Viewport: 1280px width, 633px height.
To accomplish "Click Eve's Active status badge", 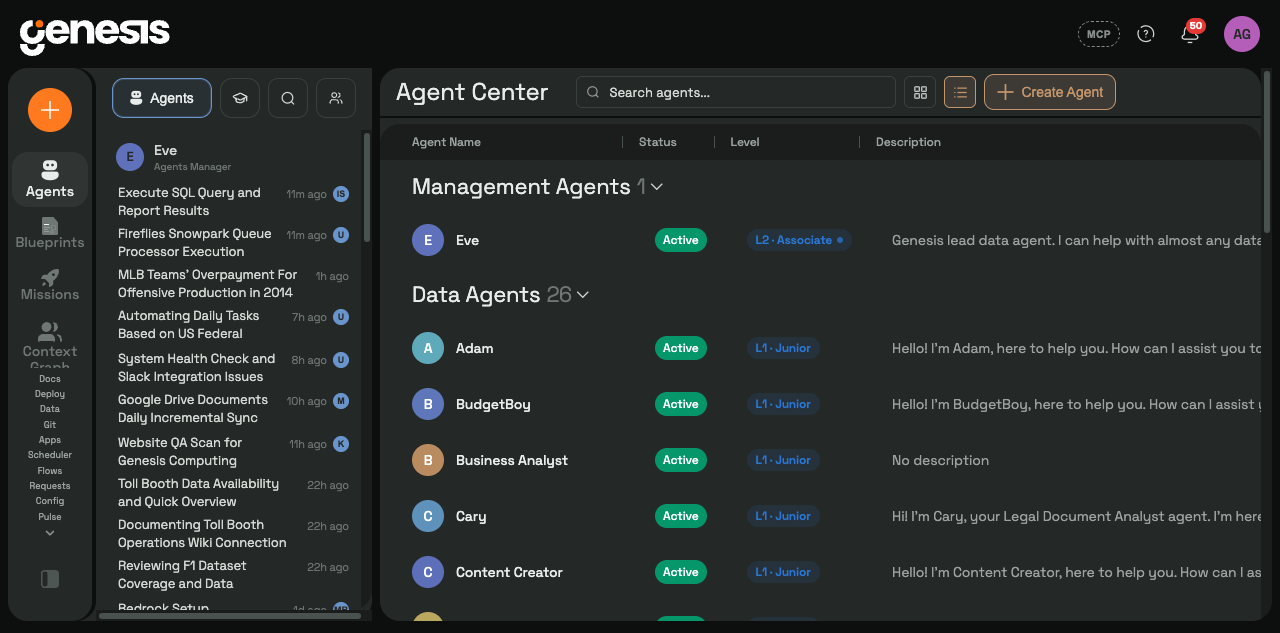I will 681,240.
